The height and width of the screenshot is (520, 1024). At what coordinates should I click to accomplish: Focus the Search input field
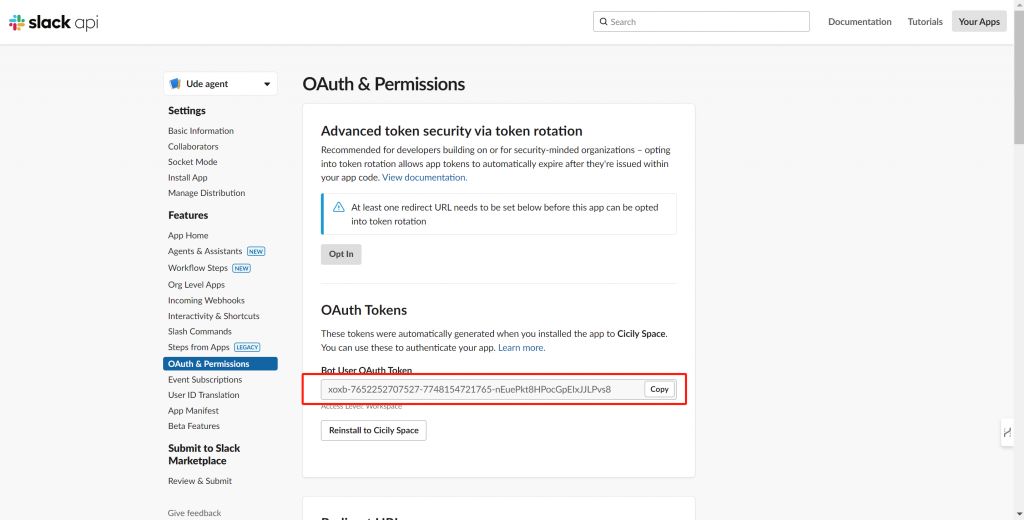pos(701,22)
